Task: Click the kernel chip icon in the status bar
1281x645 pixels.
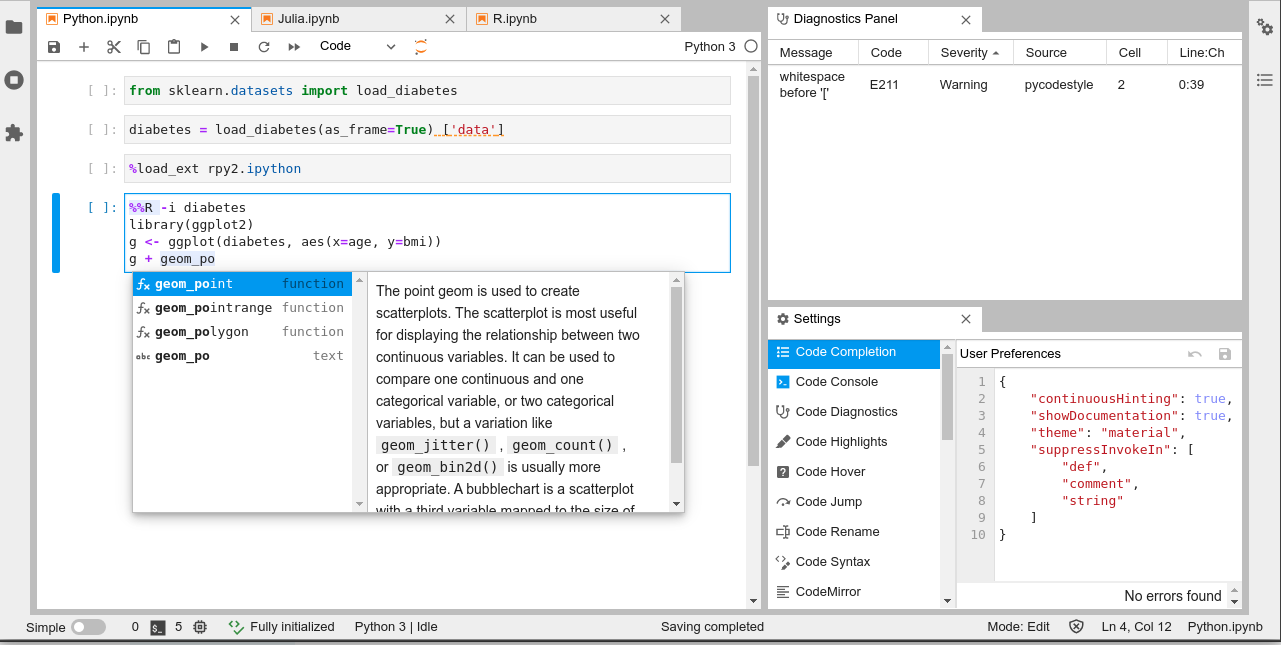Action: [x=200, y=627]
